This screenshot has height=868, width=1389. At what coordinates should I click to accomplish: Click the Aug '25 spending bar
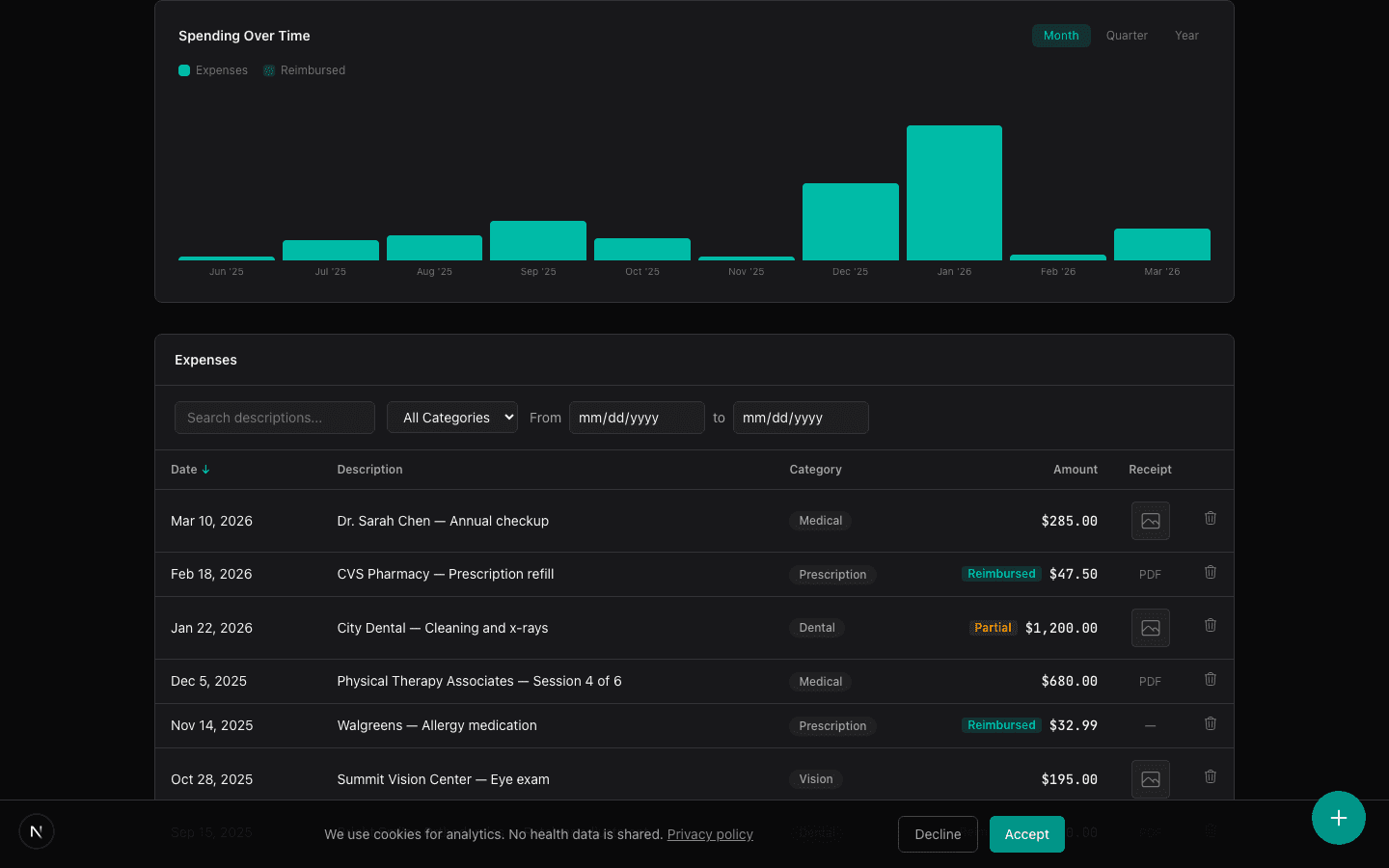[434, 248]
